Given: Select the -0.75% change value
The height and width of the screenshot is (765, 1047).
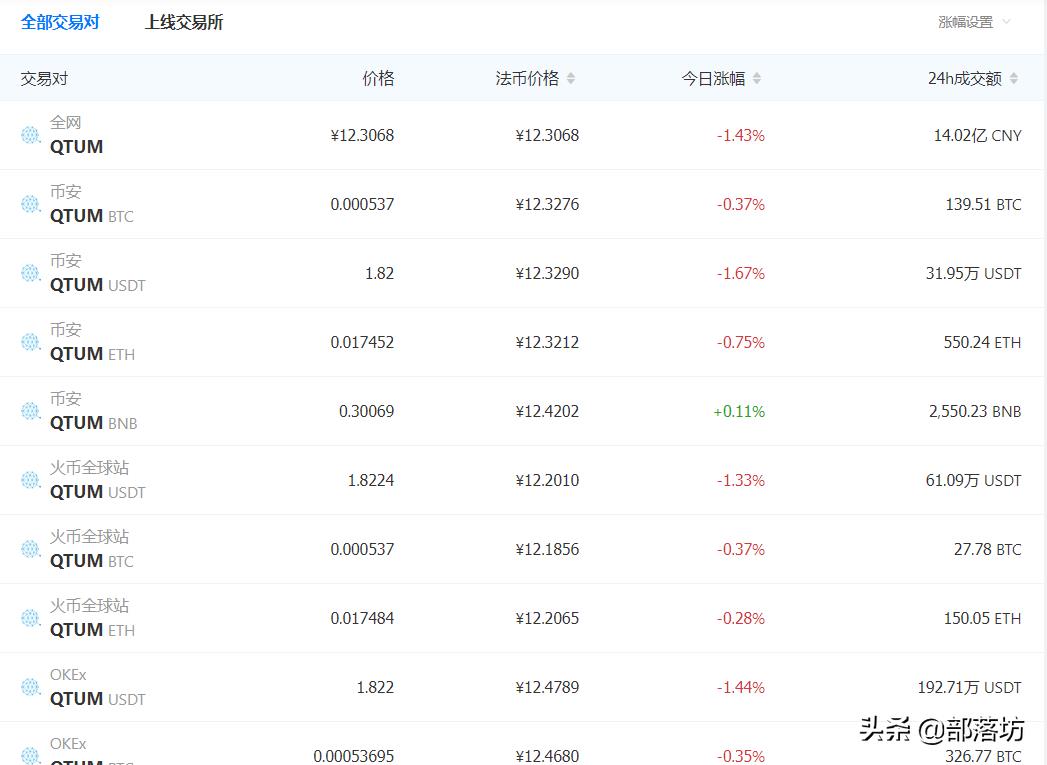Looking at the screenshot, I should click(x=741, y=342).
